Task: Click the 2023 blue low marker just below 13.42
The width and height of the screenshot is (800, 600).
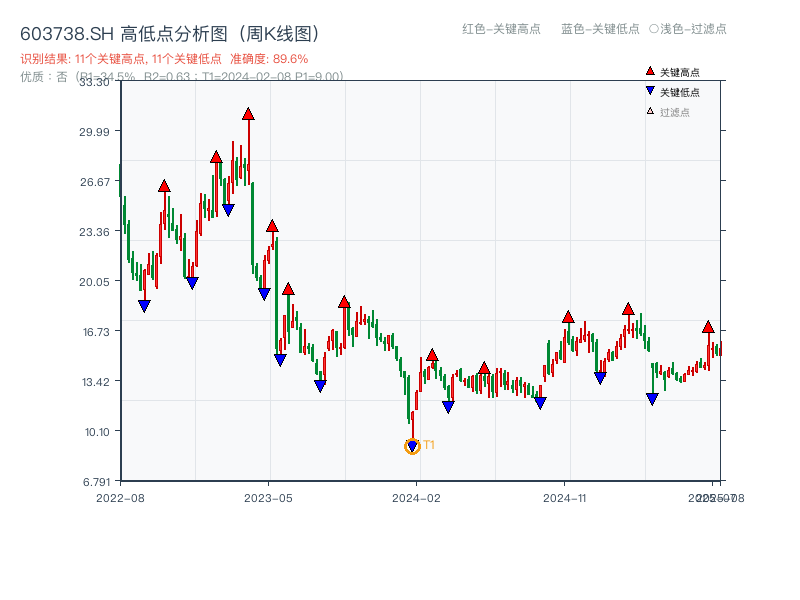Action: point(320,386)
